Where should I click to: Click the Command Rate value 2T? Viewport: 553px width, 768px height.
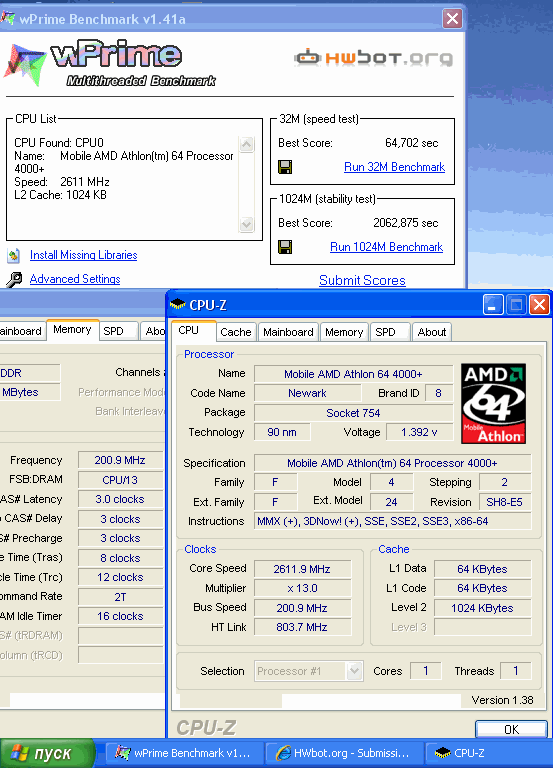120,597
